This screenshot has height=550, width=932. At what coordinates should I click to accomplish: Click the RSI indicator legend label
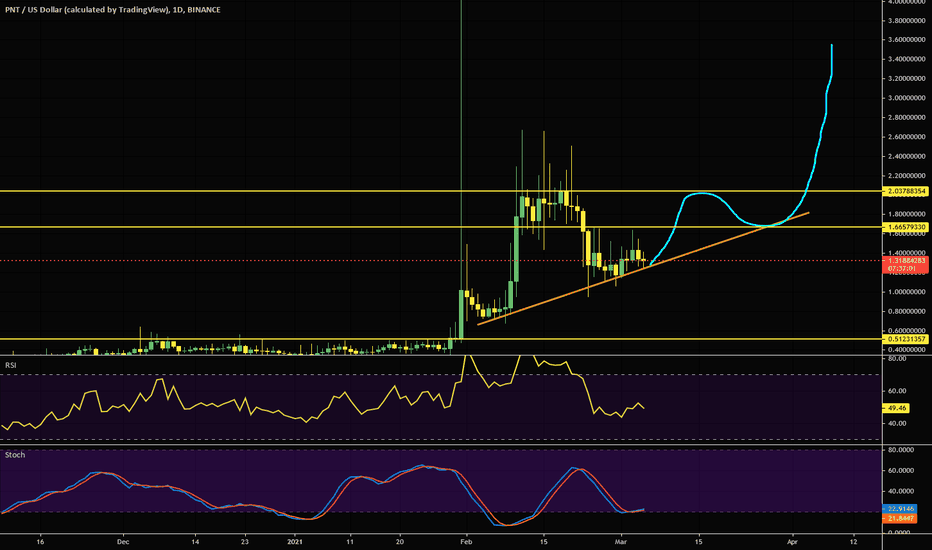tap(11, 365)
